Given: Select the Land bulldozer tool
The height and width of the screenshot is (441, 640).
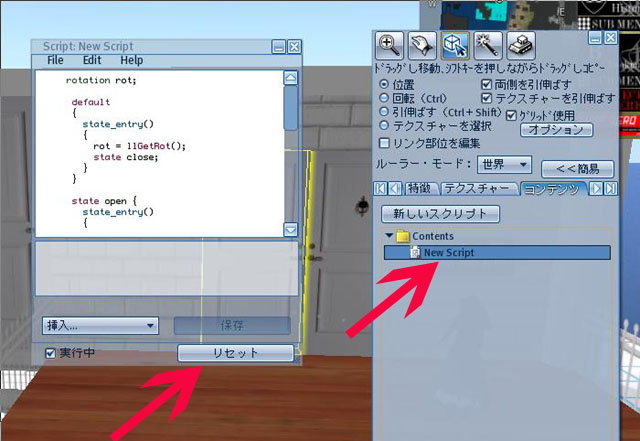Looking at the screenshot, I should (x=520, y=45).
